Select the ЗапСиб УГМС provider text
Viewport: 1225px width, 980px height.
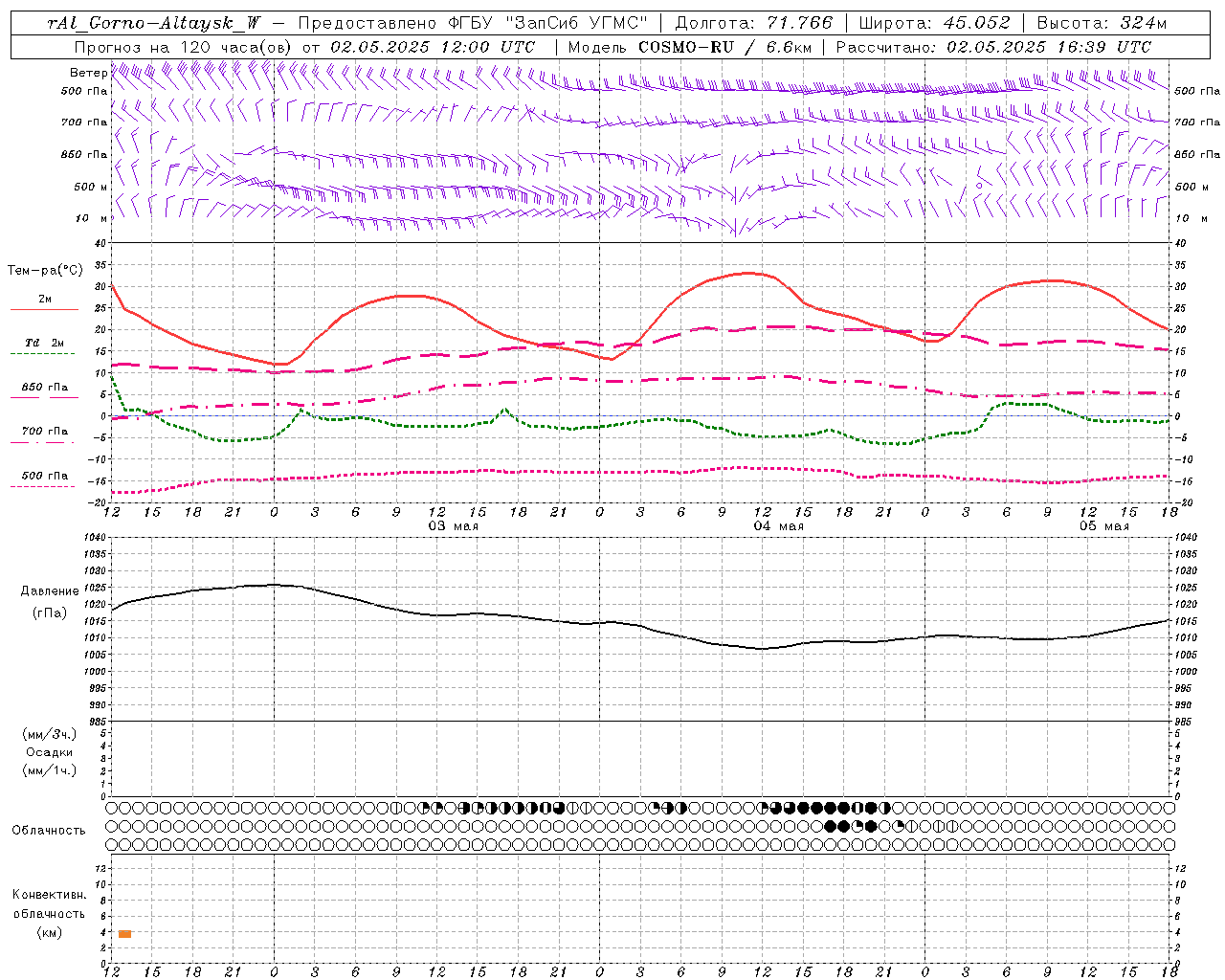click(576, 23)
